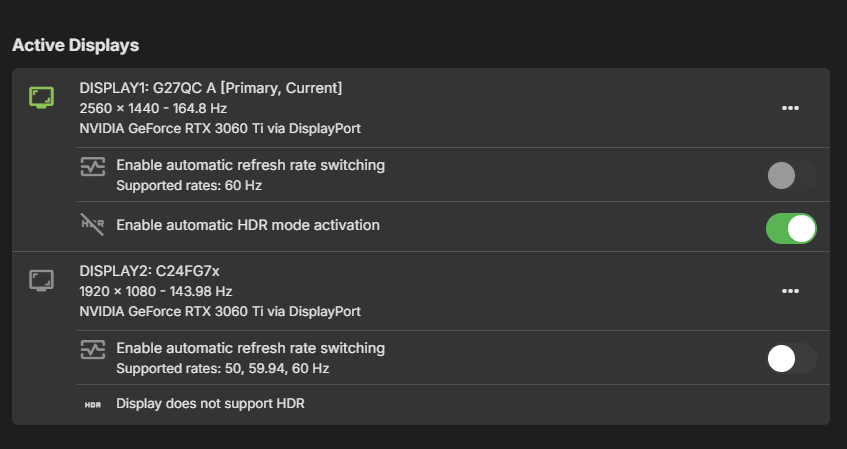This screenshot has width=847, height=449.
Task: Click the refresh rate icon under DISPLAY1
Action: click(x=92, y=166)
